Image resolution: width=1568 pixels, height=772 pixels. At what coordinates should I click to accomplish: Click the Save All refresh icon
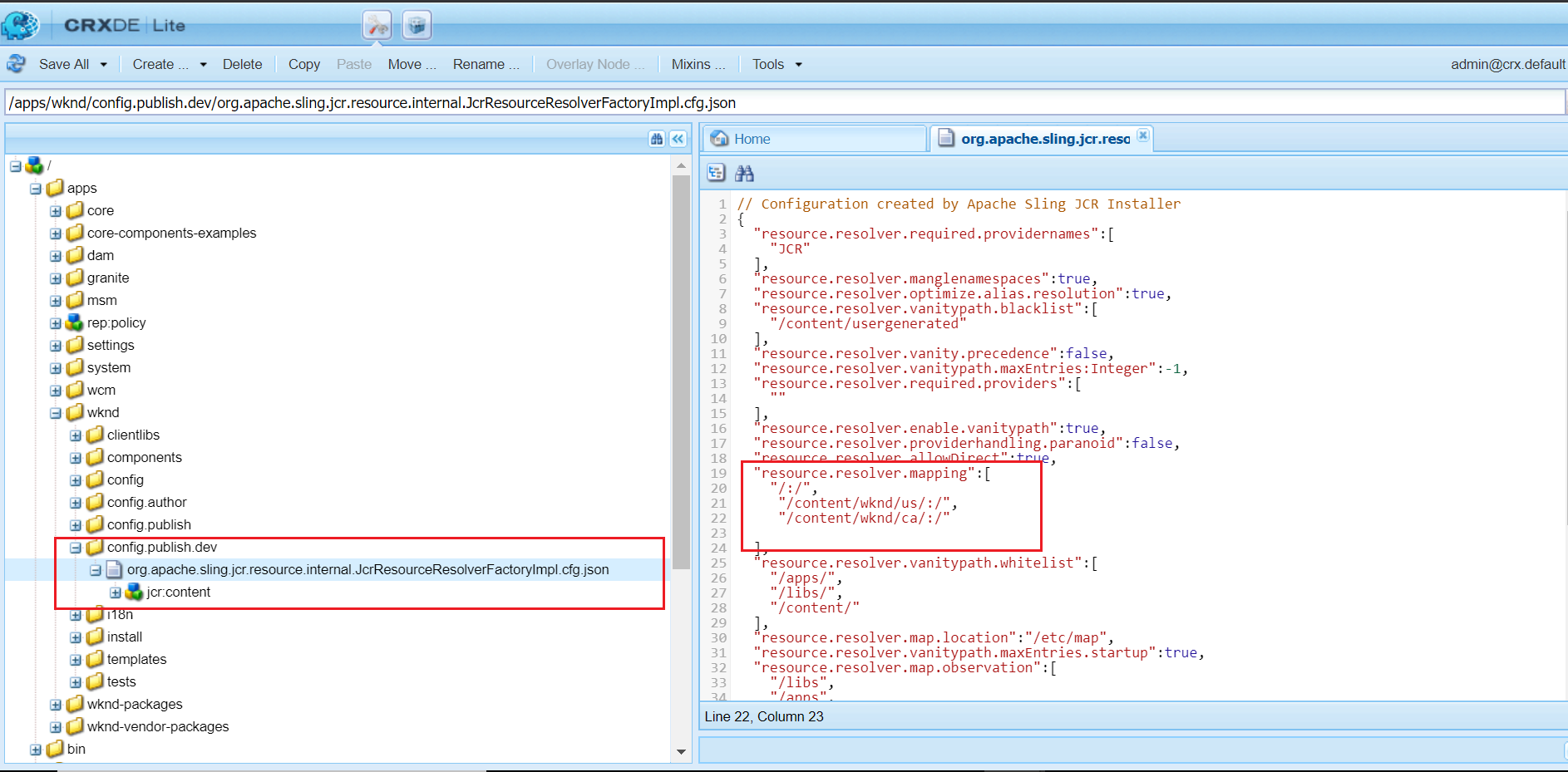click(x=16, y=63)
